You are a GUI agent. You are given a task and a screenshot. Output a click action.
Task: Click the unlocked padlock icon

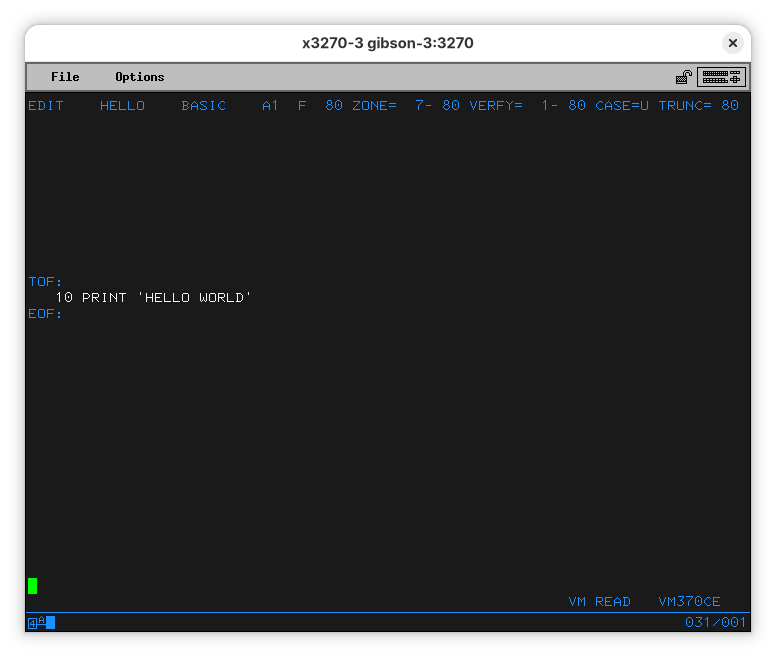pyautogui.click(x=684, y=77)
